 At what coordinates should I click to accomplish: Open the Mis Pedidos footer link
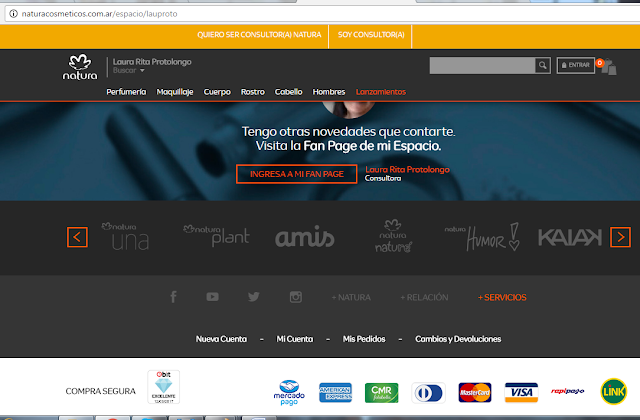(x=364, y=339)
